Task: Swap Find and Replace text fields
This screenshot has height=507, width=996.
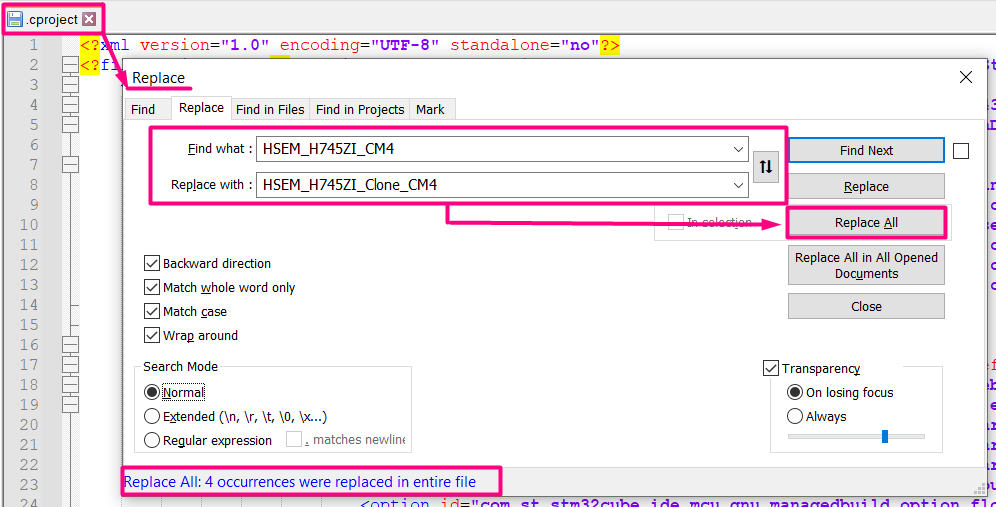Action: [766, 167]
